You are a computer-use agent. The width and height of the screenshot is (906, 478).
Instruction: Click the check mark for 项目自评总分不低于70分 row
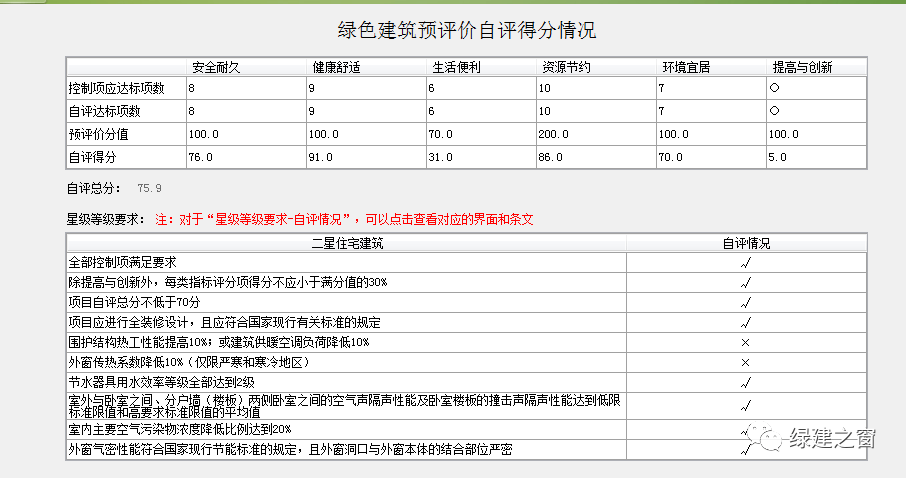745,302
